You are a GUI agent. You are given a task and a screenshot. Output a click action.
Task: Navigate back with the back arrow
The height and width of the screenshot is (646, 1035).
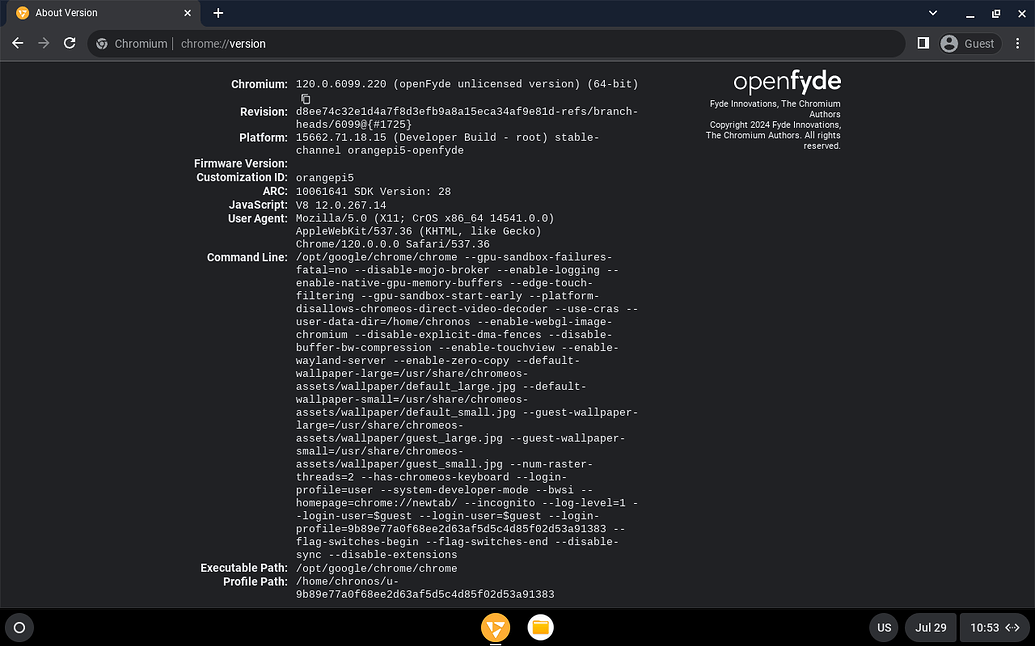click(x=17, y=43)
